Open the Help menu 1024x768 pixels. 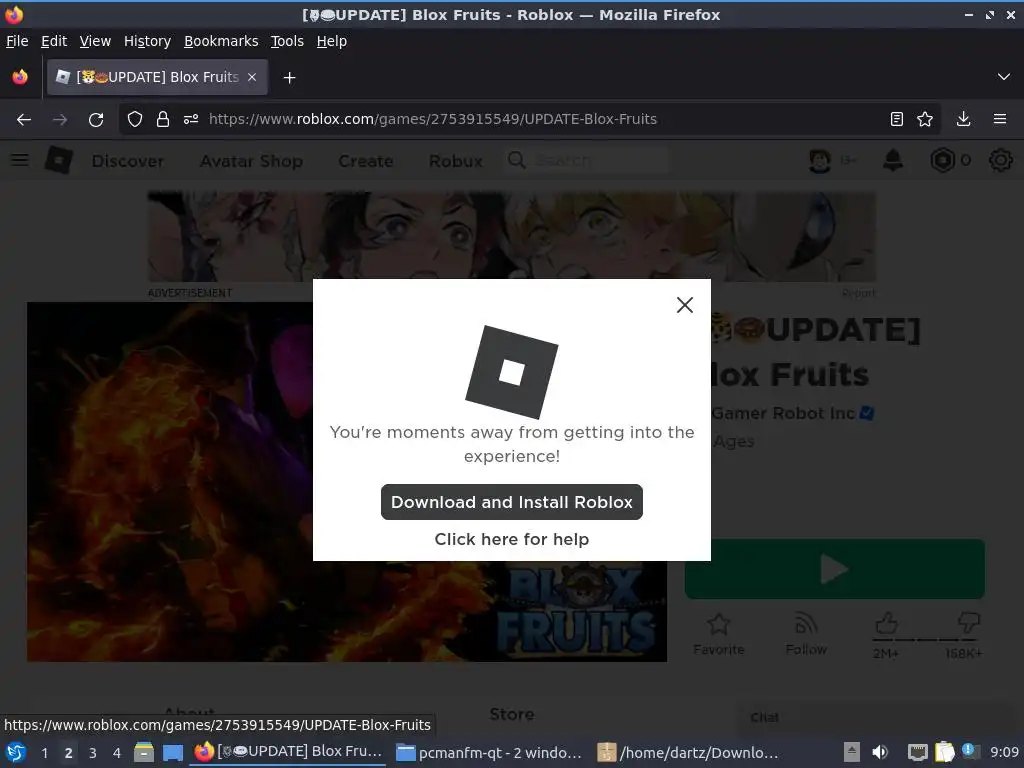tap(332, 41)
